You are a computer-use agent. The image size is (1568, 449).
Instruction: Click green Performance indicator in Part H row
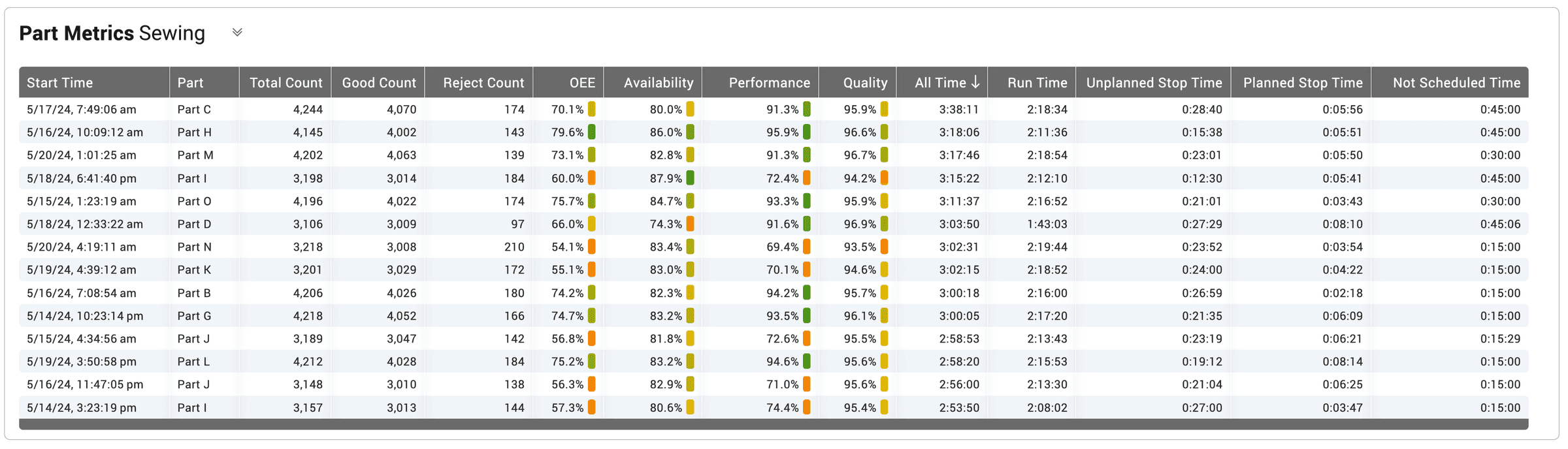[x=807, y=132]
